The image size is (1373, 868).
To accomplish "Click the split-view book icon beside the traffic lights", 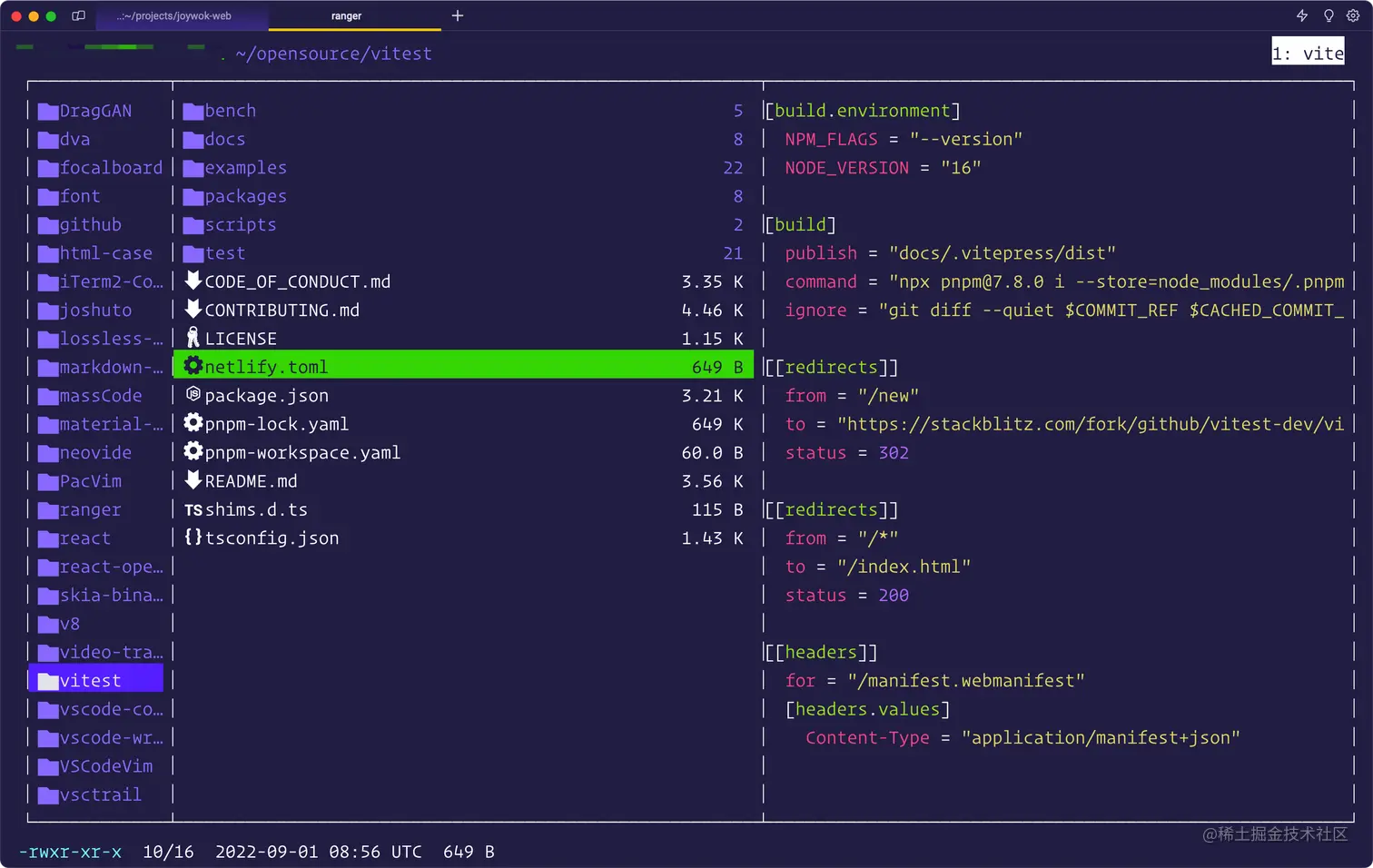I will 78,15.
